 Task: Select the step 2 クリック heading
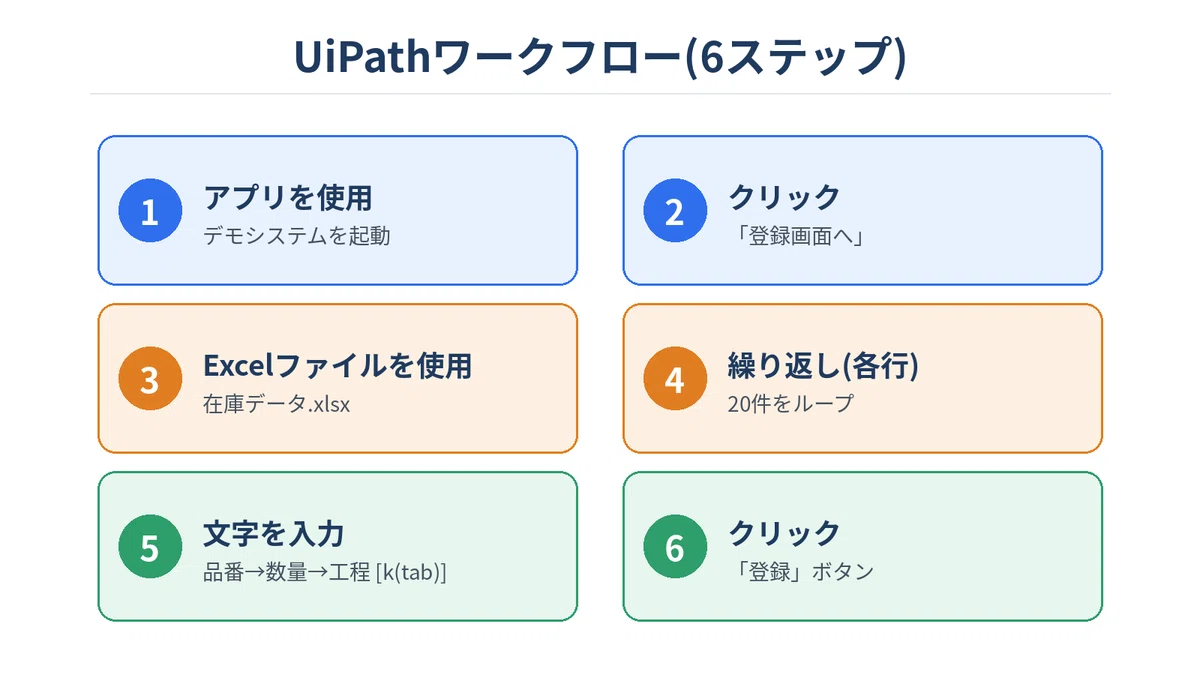[x=785, y=197]
